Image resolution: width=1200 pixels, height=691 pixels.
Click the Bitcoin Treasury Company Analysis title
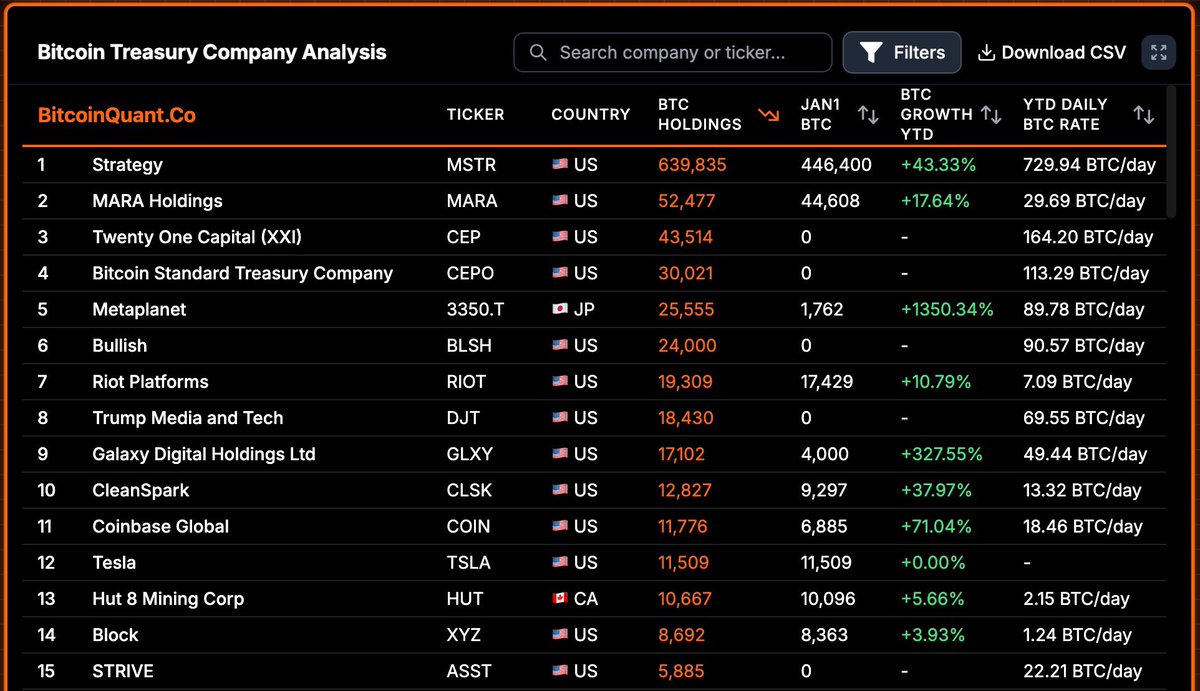point(212,53)
